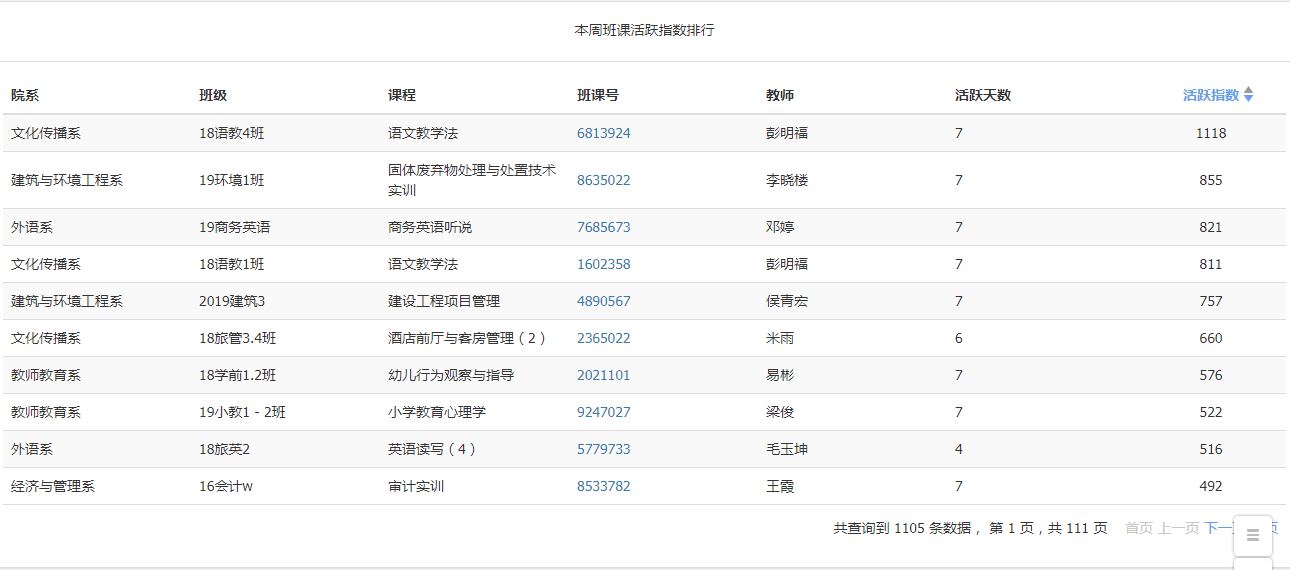Open class number 2021101
This screenshot has width=1290, height=570.
click(x=604, y=375)
